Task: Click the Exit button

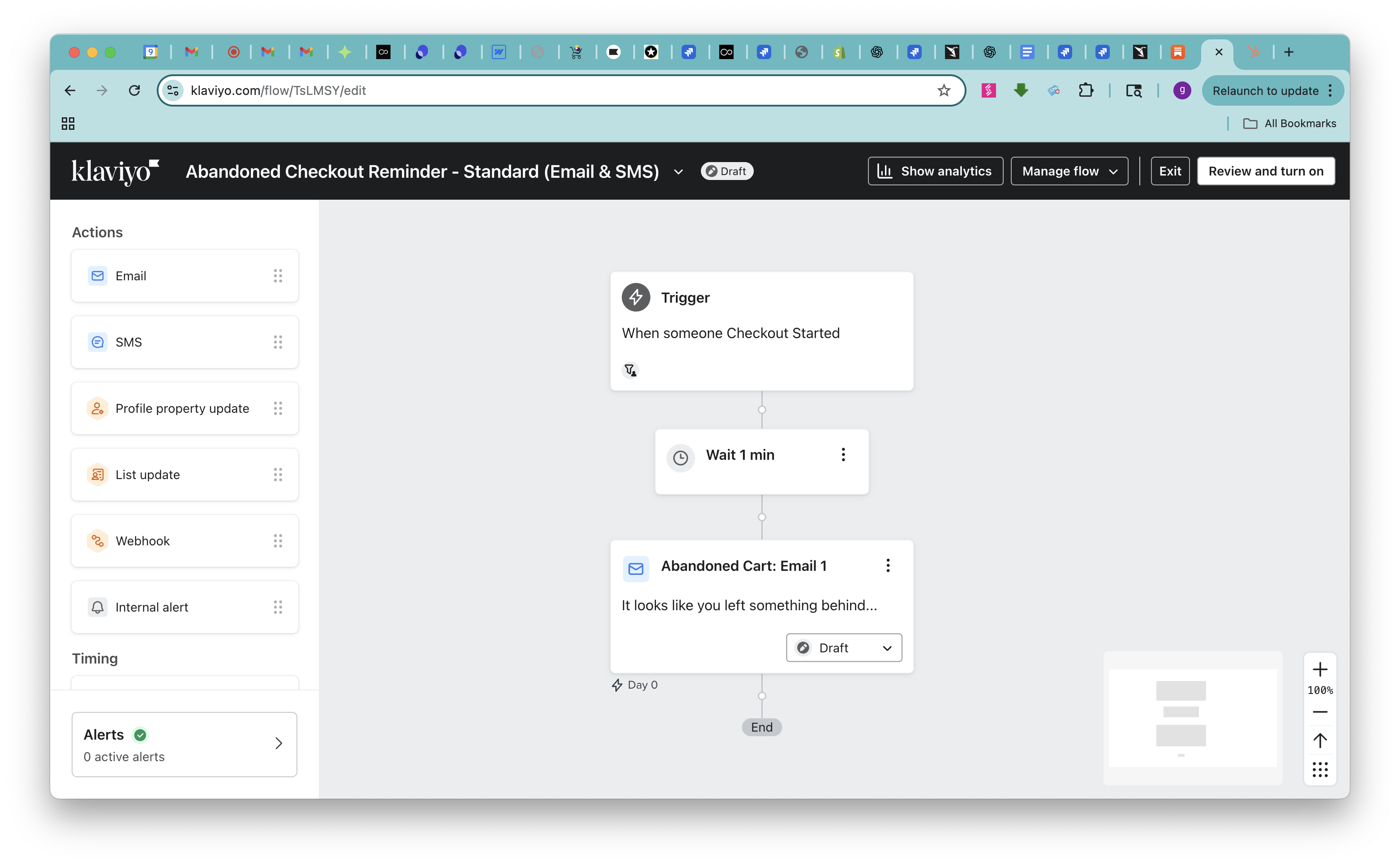Action: click(x=1169, y=171)
